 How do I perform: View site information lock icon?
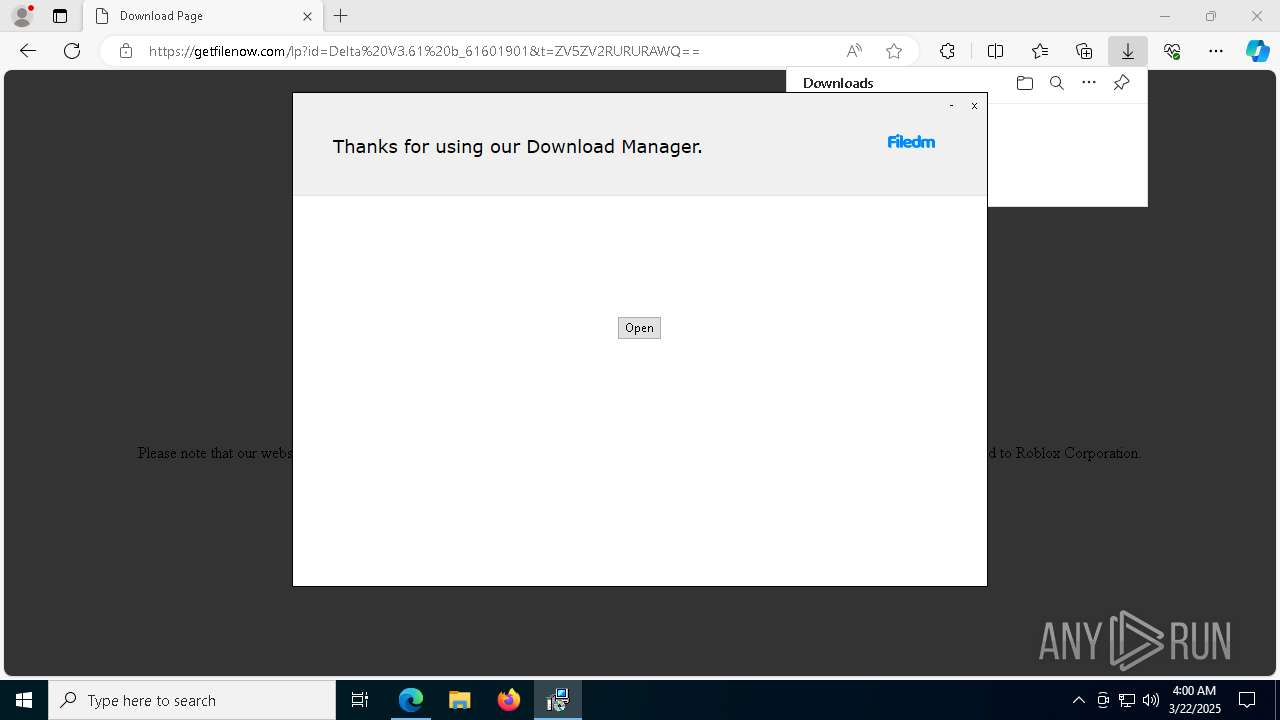click(126, 51)
